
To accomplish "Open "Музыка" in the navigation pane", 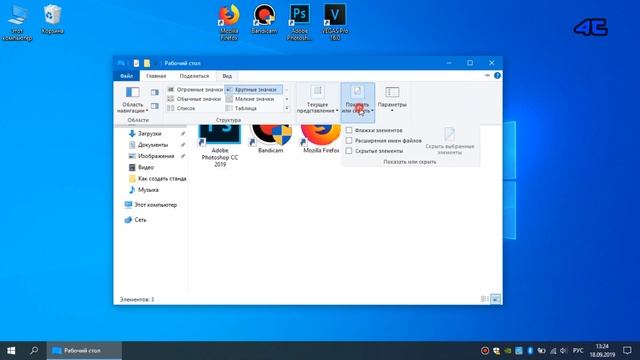I will click(148, 190).
